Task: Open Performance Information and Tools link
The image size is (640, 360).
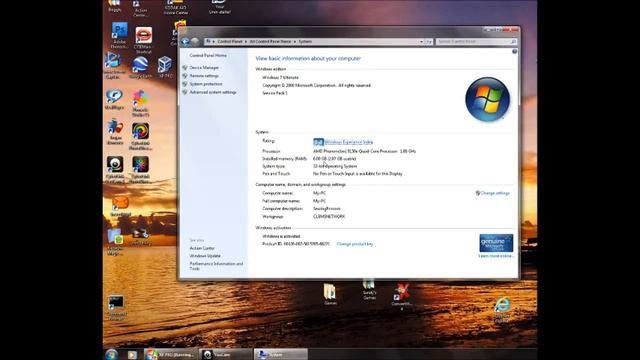Action: (x=216, y=266)
